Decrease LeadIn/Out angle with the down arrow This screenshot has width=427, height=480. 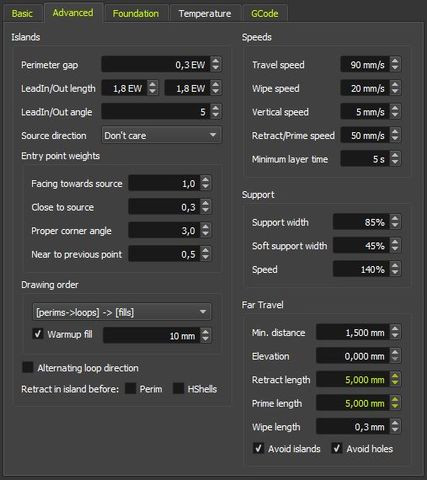click(x=216, y=115)
